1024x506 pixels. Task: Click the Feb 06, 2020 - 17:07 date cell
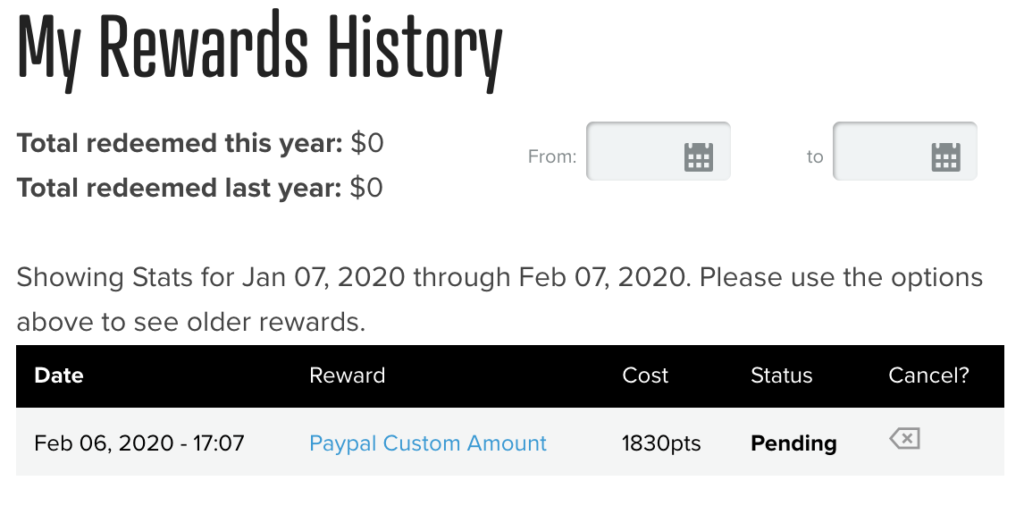139,443
